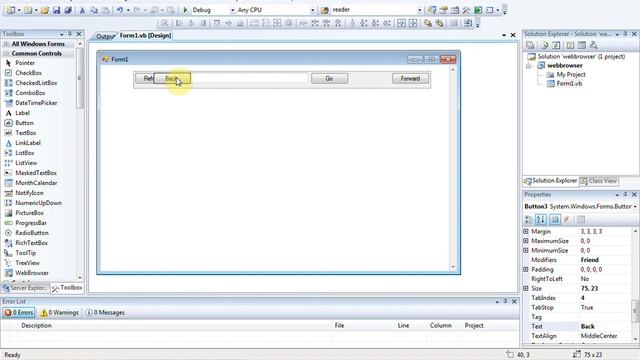
Task: Pin the Toolbox panel with auto-hide
Action: tap(70, 34)
